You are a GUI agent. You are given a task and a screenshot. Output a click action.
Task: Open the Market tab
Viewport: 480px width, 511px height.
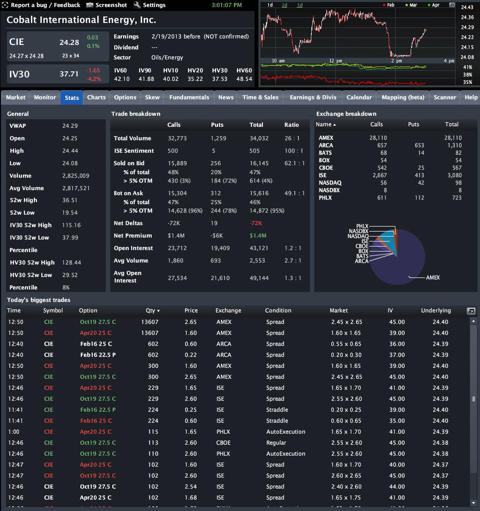click(16, 97)
